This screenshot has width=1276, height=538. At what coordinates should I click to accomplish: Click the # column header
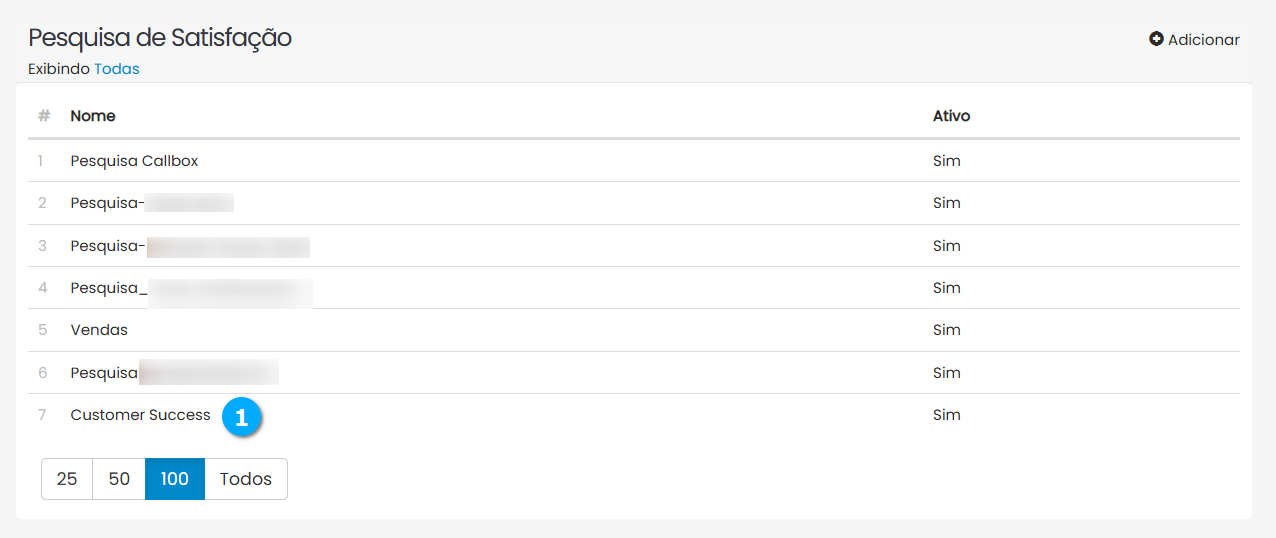click(x=43, y=116)
